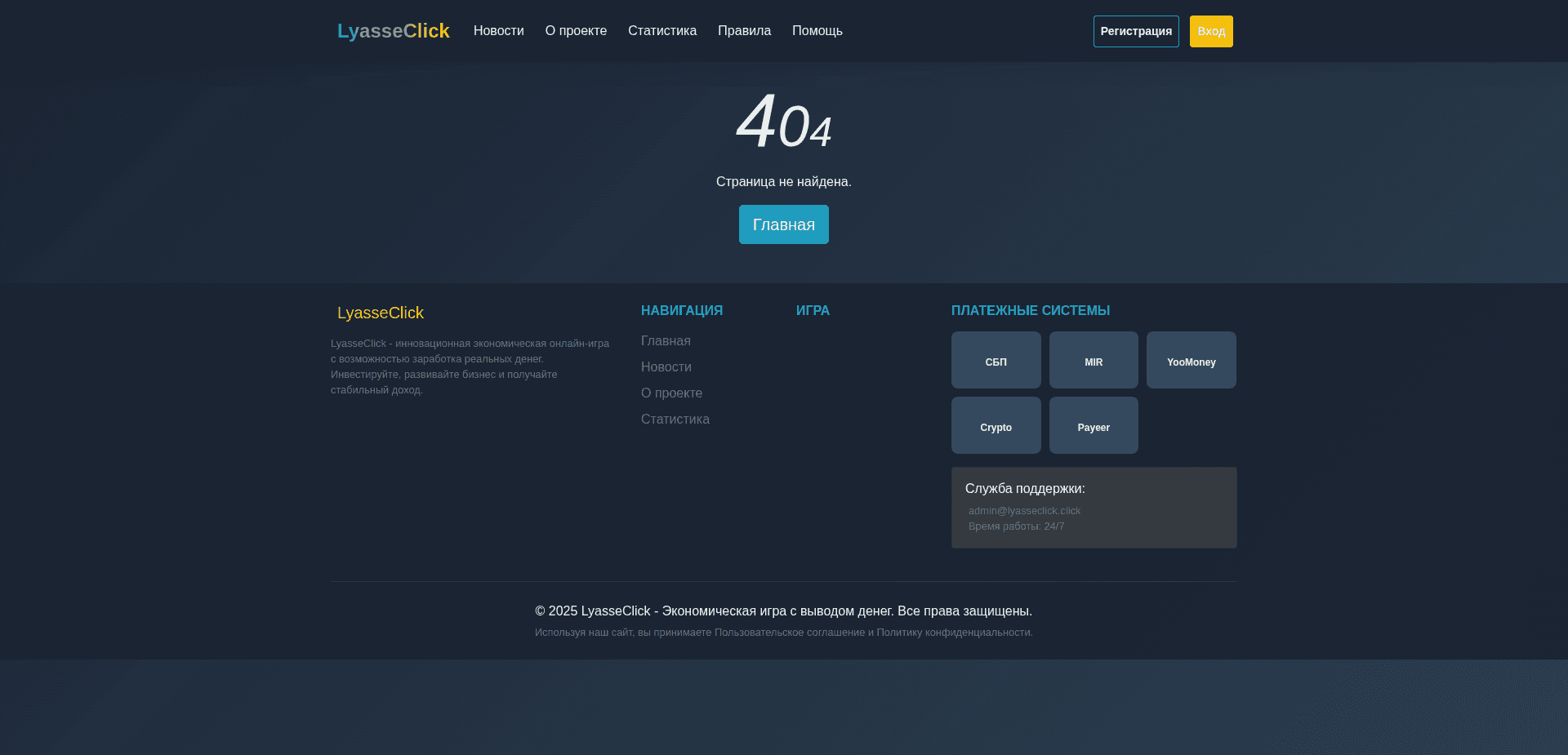Click the Главная button under the 404 message
The width and height of the screenshot is (1568, 755).
(x=783, y=224)
